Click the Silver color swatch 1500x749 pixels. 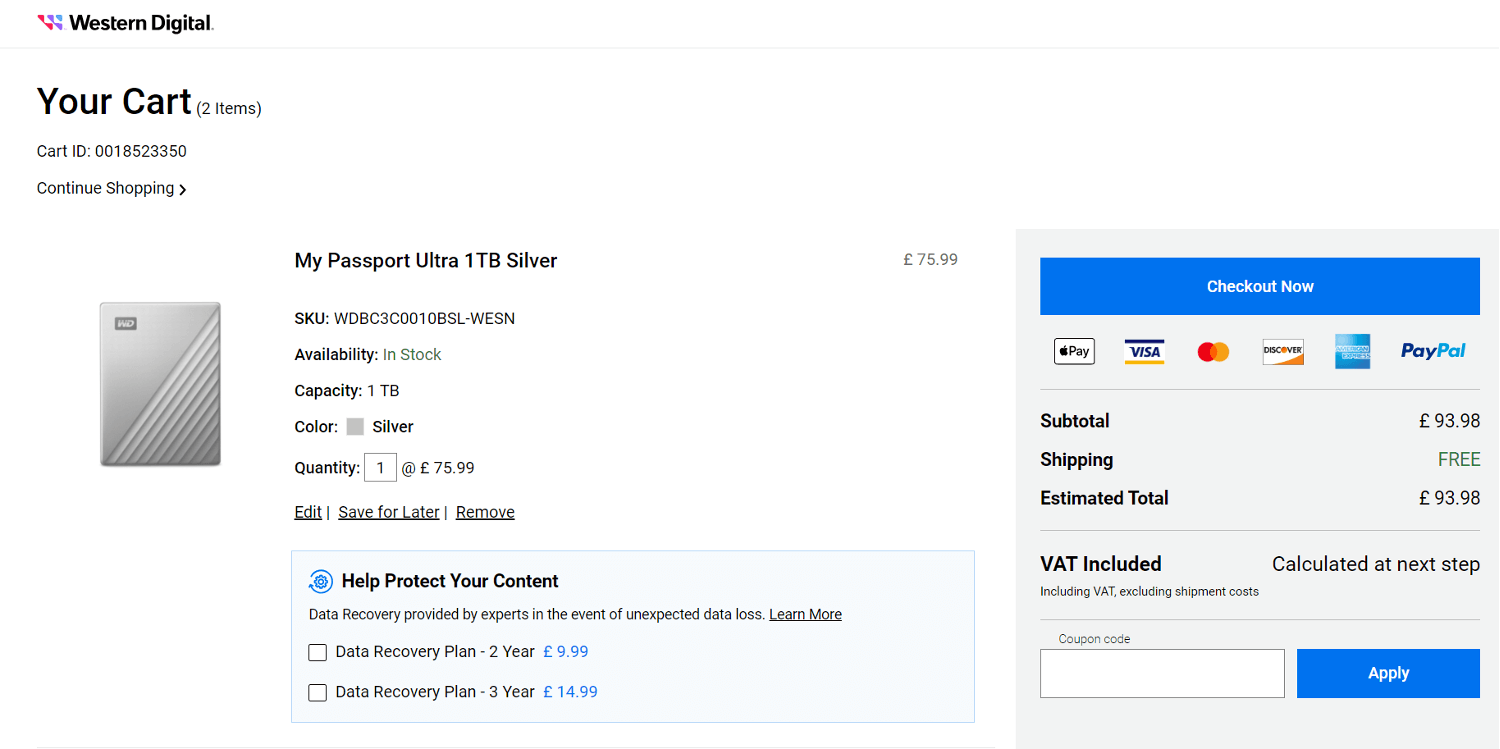pyautogui.click(x=355, y=426)
